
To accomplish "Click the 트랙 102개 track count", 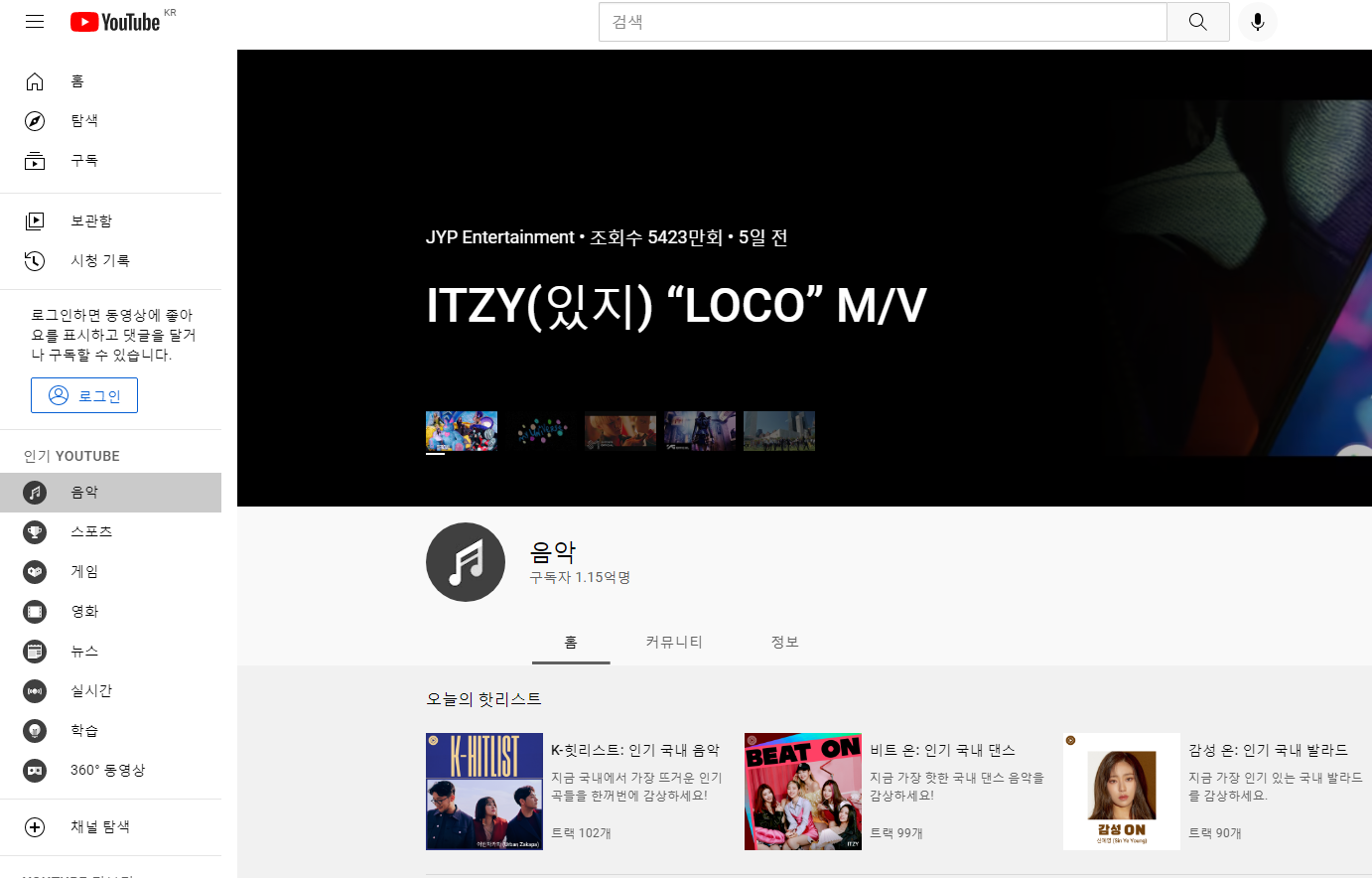I will (581, 833).
